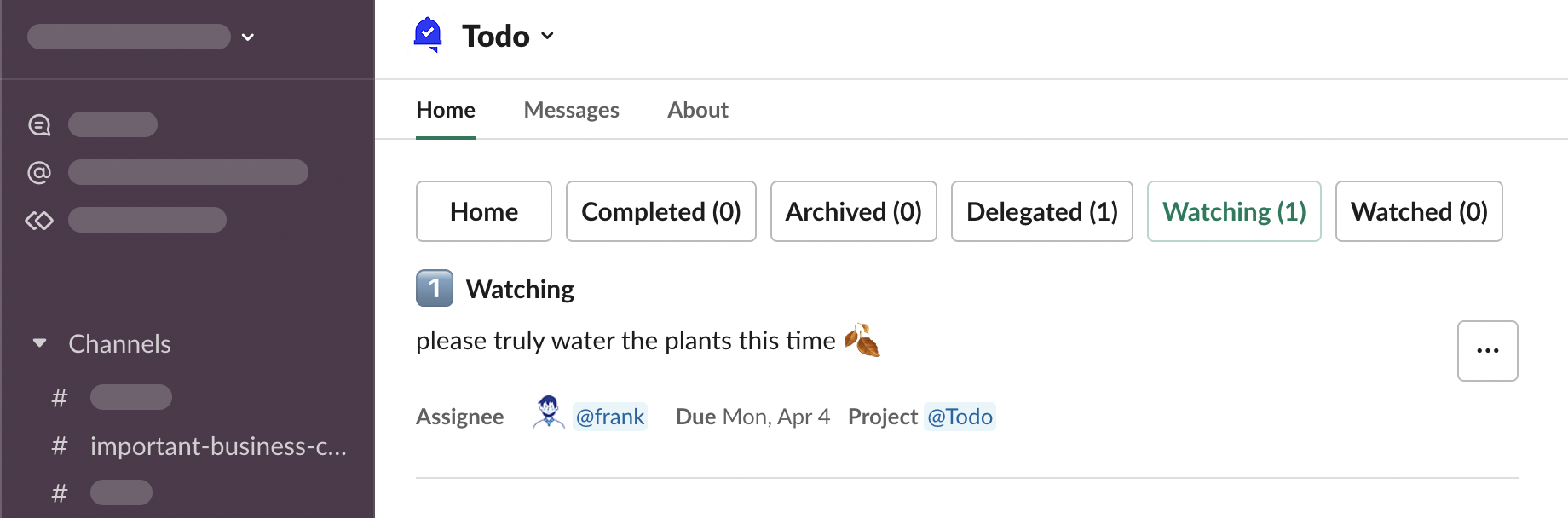The height and width of the screenshot is (518, 1568).
Task: Open the task's three-dot more options
Action: pos(1487,351)
